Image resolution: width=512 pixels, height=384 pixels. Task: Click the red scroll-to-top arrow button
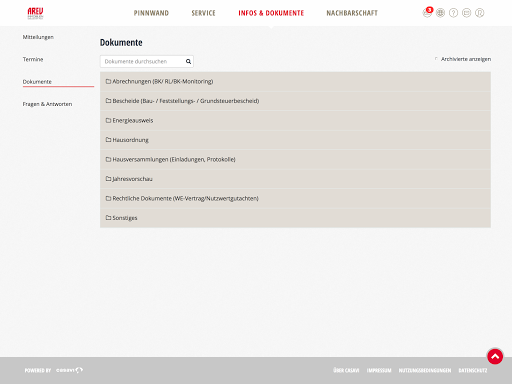click(x=495, y=357)
